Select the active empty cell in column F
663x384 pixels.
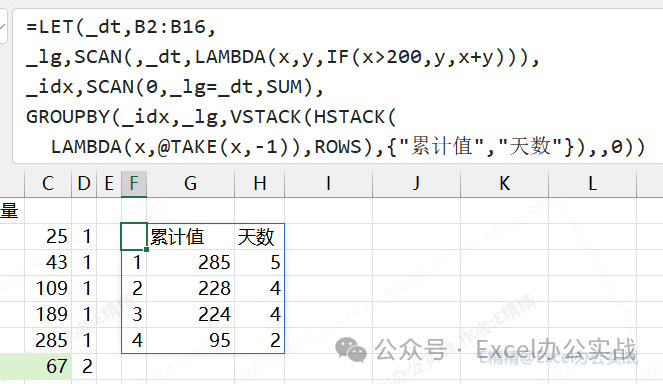pyautogui.click(x=134, y=237)
